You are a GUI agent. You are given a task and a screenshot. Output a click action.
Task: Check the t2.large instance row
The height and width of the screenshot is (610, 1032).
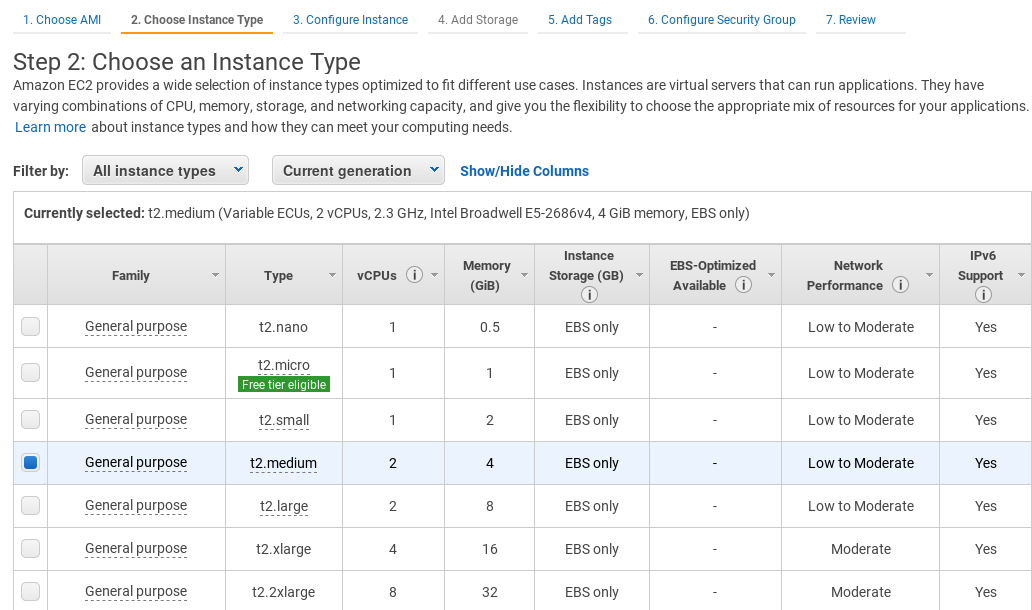coord(30,505)
